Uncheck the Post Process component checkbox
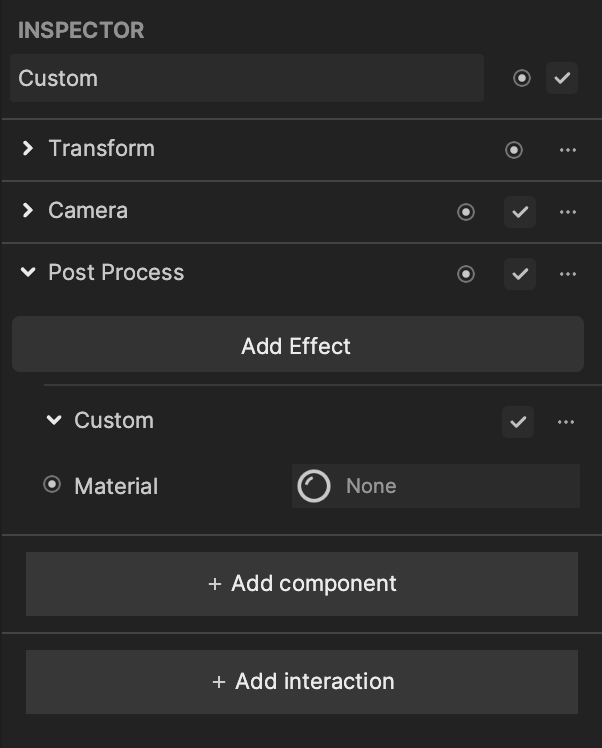 click(520, 274)
